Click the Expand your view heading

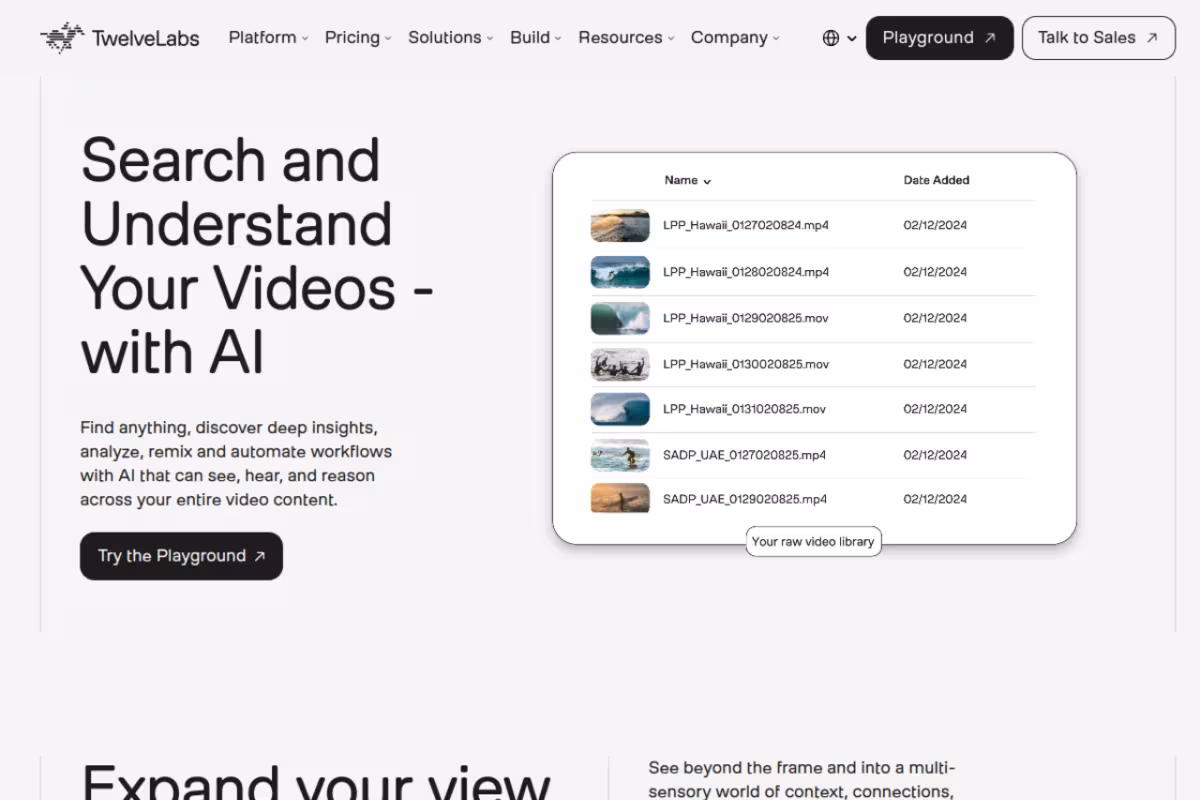316,782
